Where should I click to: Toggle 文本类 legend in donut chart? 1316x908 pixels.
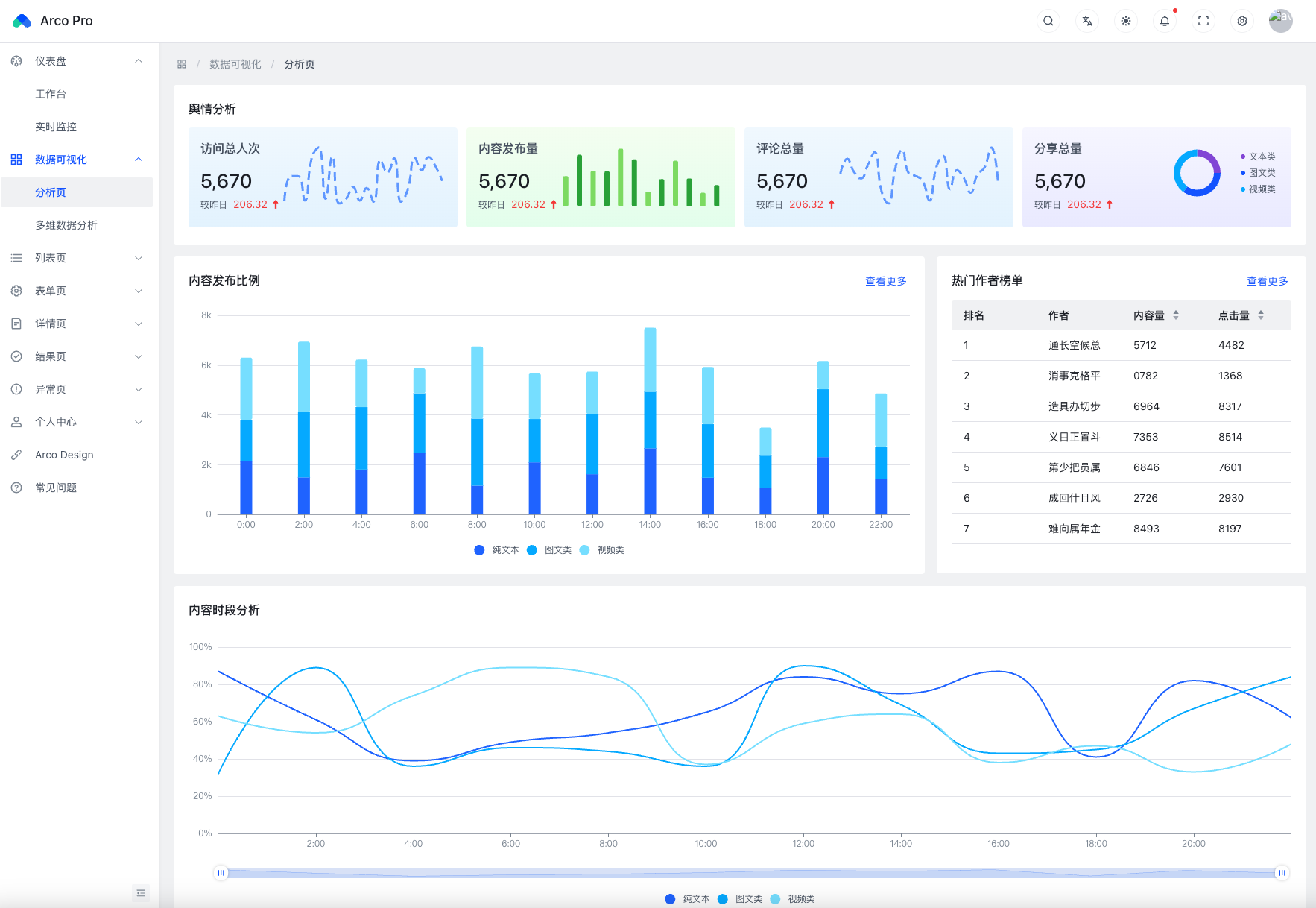[1258, 157]
